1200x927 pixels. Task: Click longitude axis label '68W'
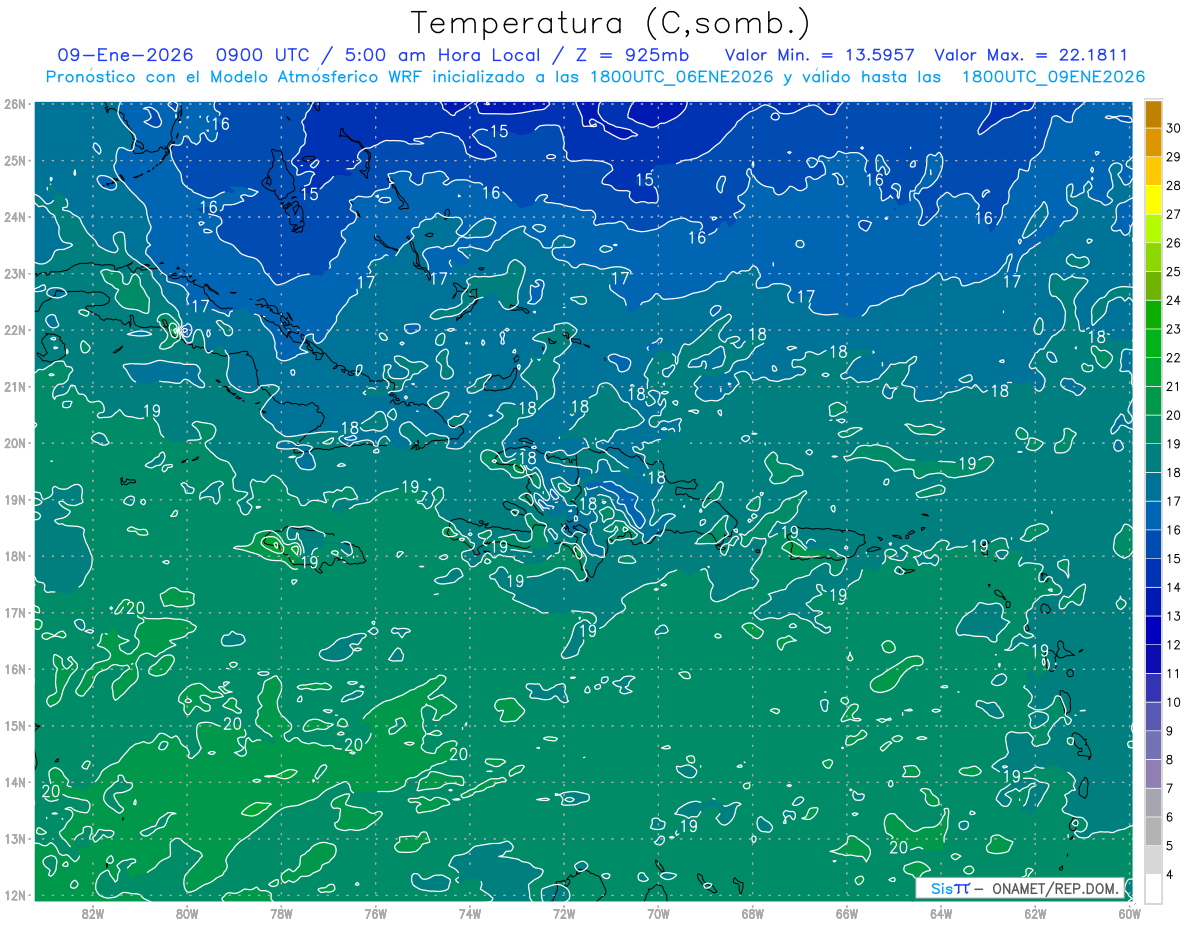tap(753, 914)
